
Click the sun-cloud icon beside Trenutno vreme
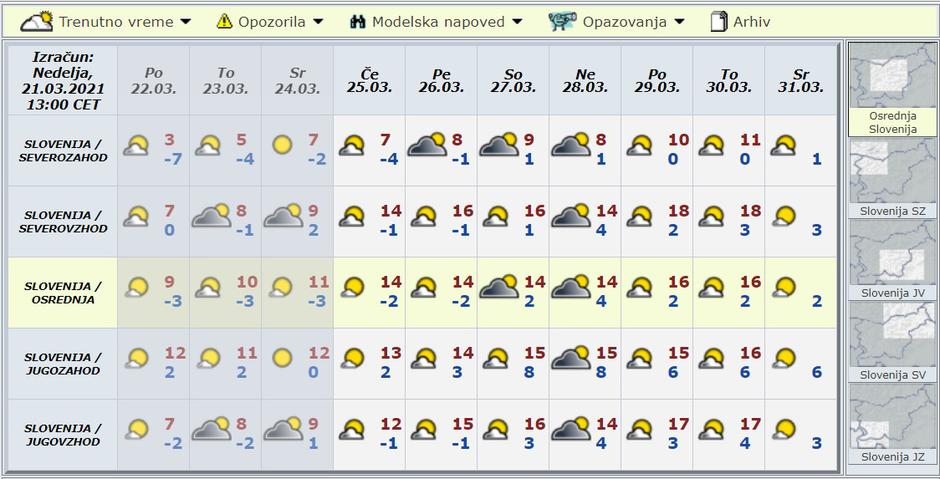(x=37, y=21)
